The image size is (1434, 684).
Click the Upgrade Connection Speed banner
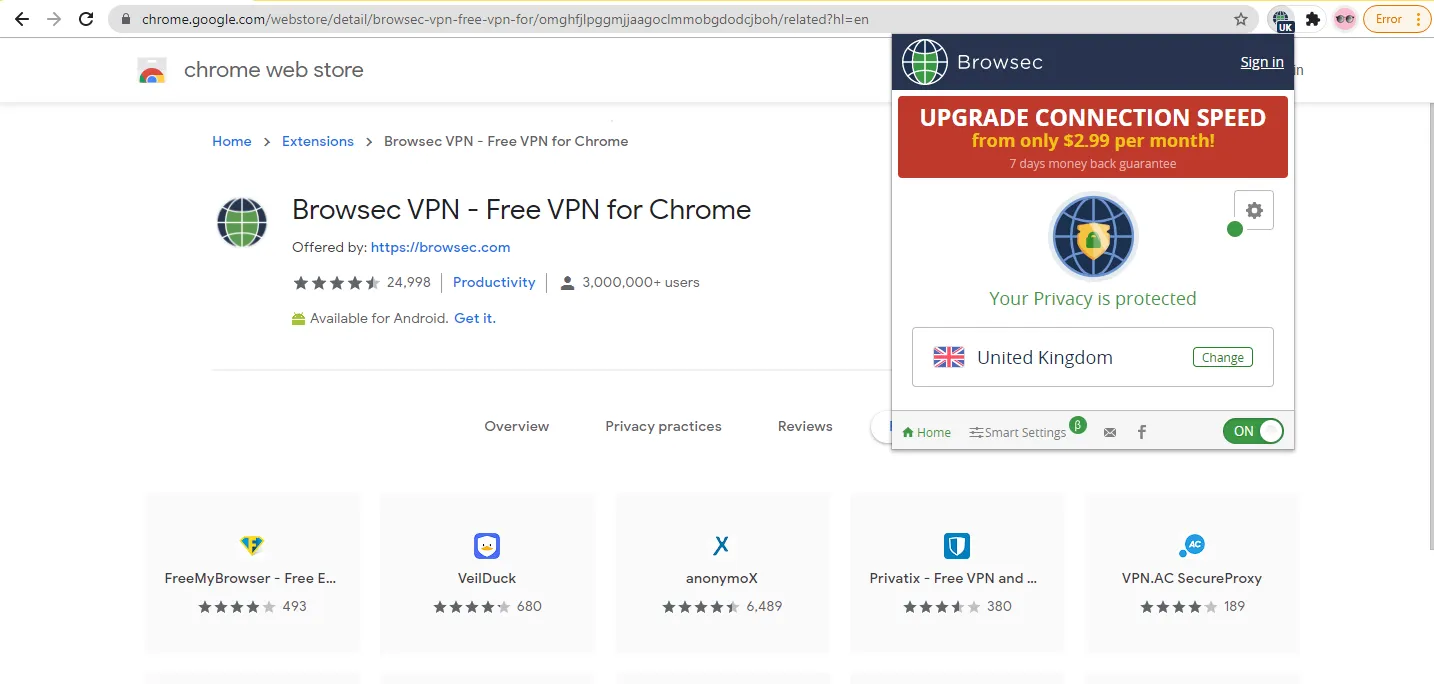click(1092, 137)
